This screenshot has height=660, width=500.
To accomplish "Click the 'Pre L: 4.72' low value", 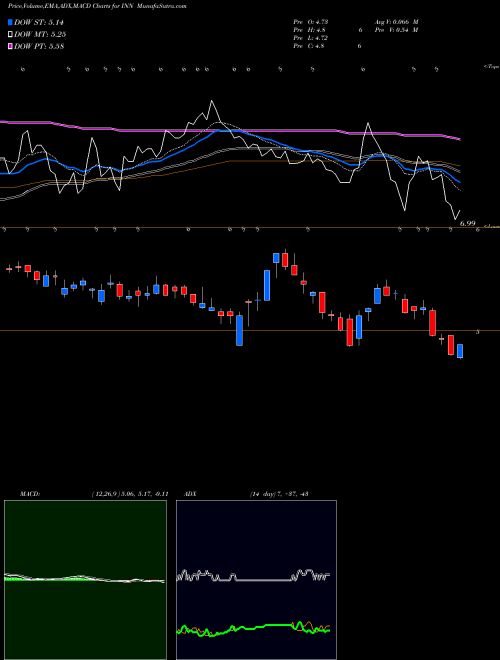I will click(x=311, y=38).
